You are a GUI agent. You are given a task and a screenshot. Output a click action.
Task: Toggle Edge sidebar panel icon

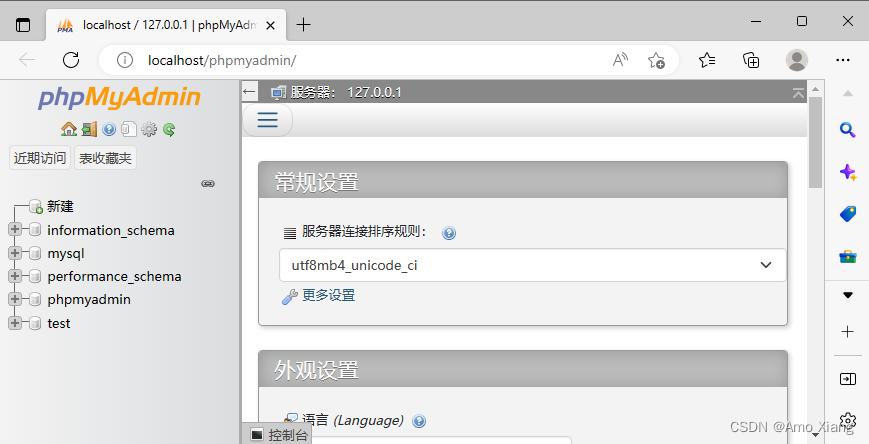coord(847,379)
